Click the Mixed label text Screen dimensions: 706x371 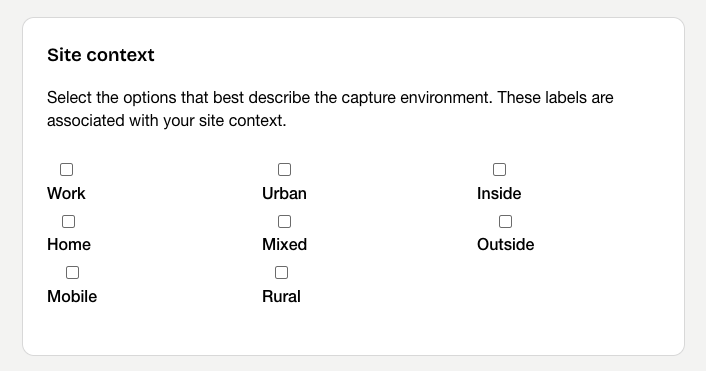pos(285,244)
